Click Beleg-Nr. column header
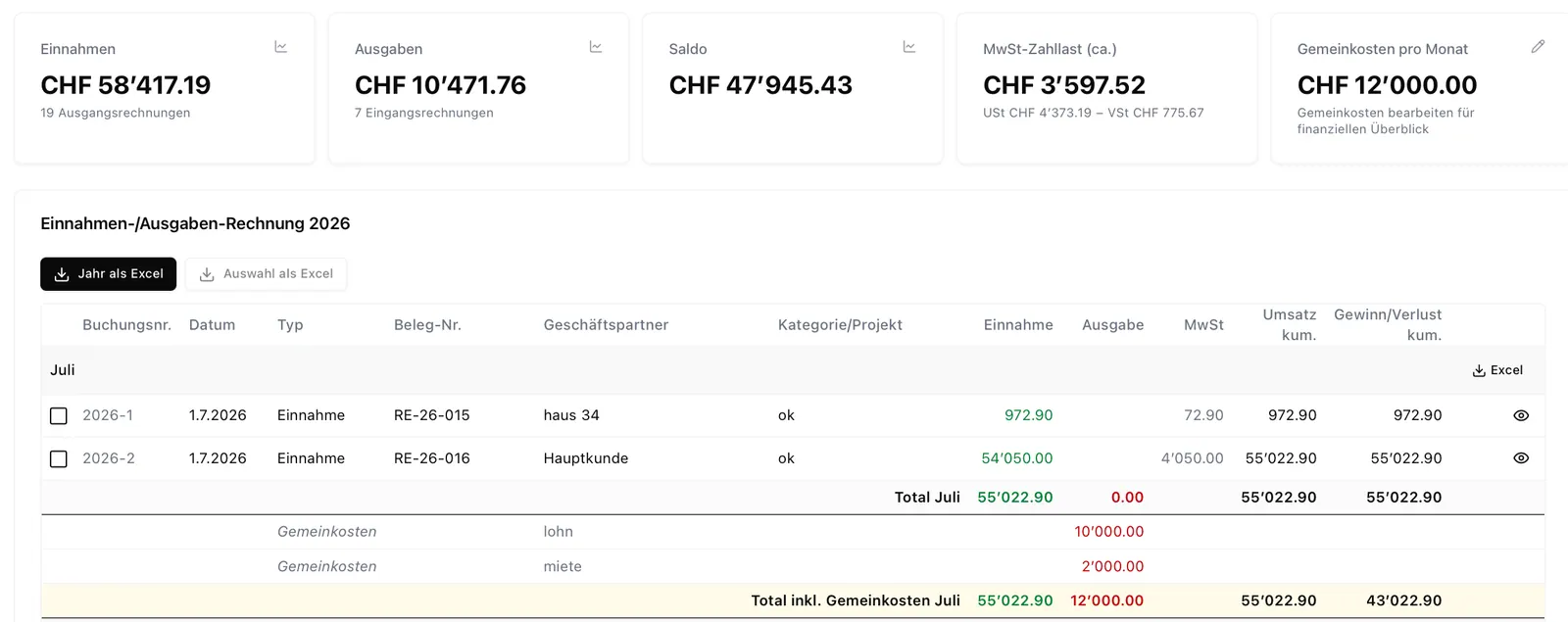This screenshot has height=622, width=1568. pyautogui.click(x=427, y=325)
